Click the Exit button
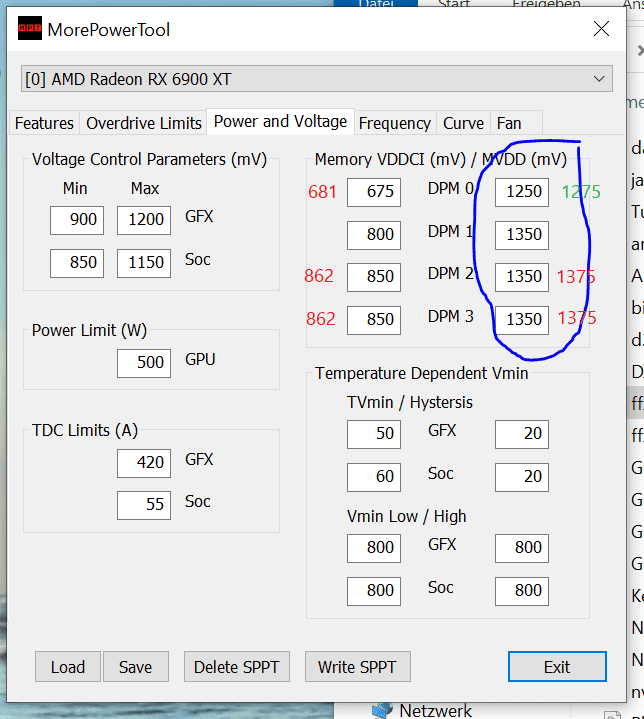 557,667
